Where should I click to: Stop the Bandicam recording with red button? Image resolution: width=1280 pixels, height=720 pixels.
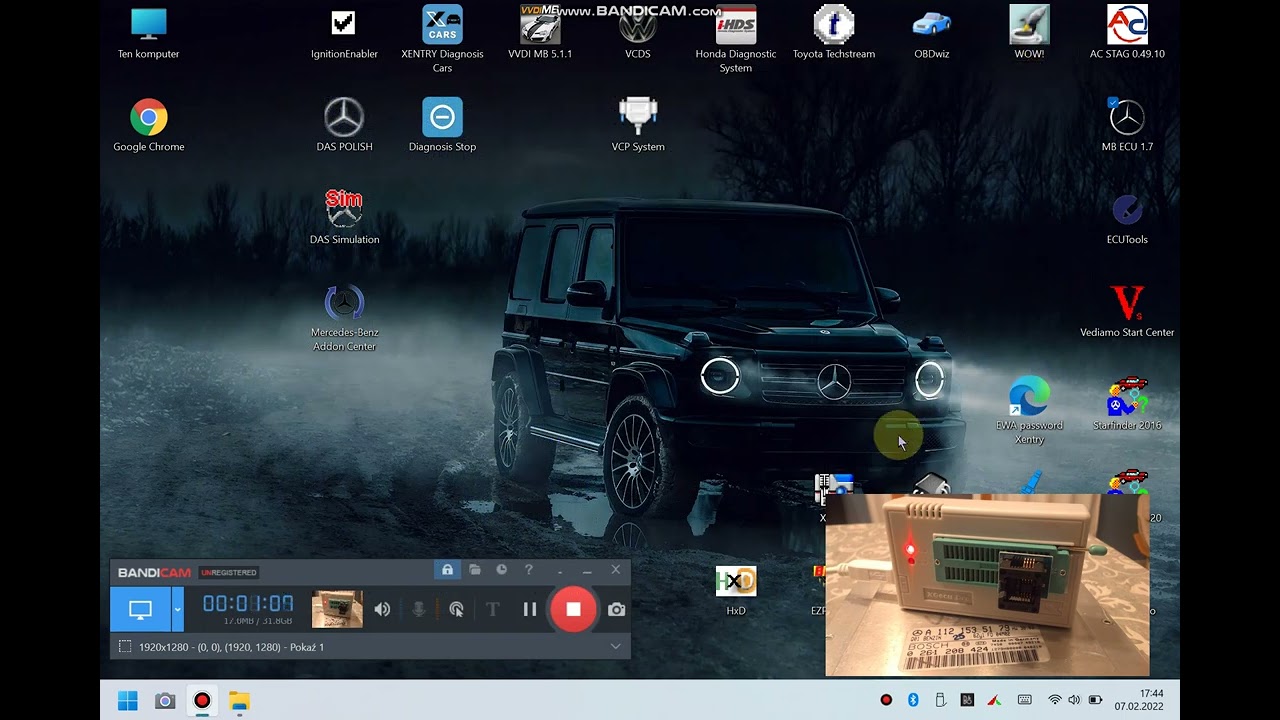[573, 609]
